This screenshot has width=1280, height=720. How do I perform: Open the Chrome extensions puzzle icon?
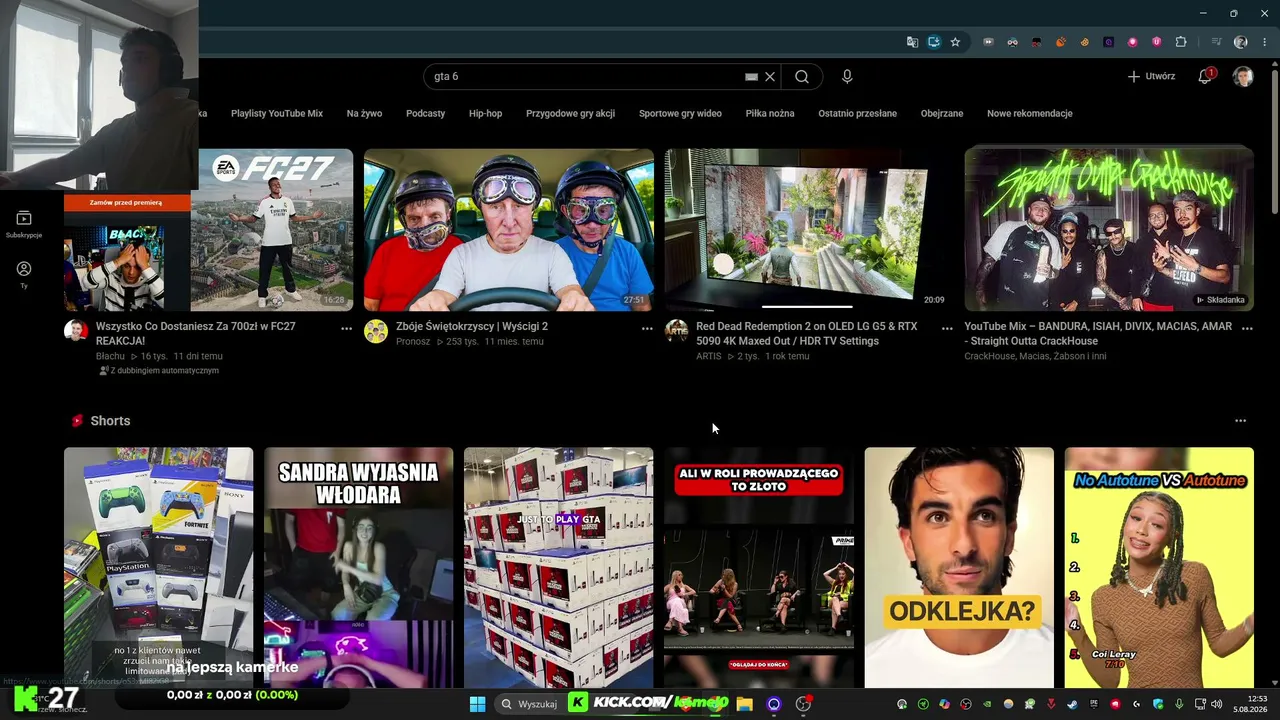[x=1181, y=42]
